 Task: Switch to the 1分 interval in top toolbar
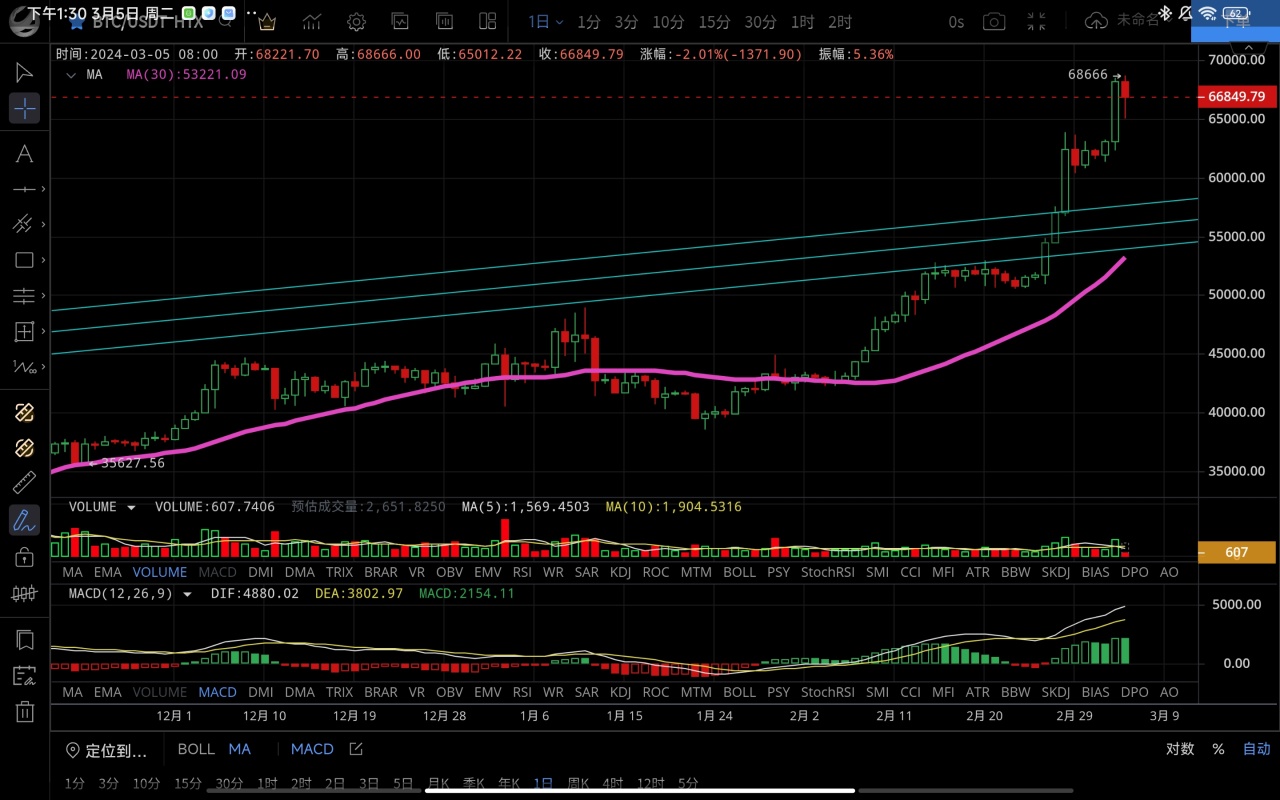click(x=589, y=22)
